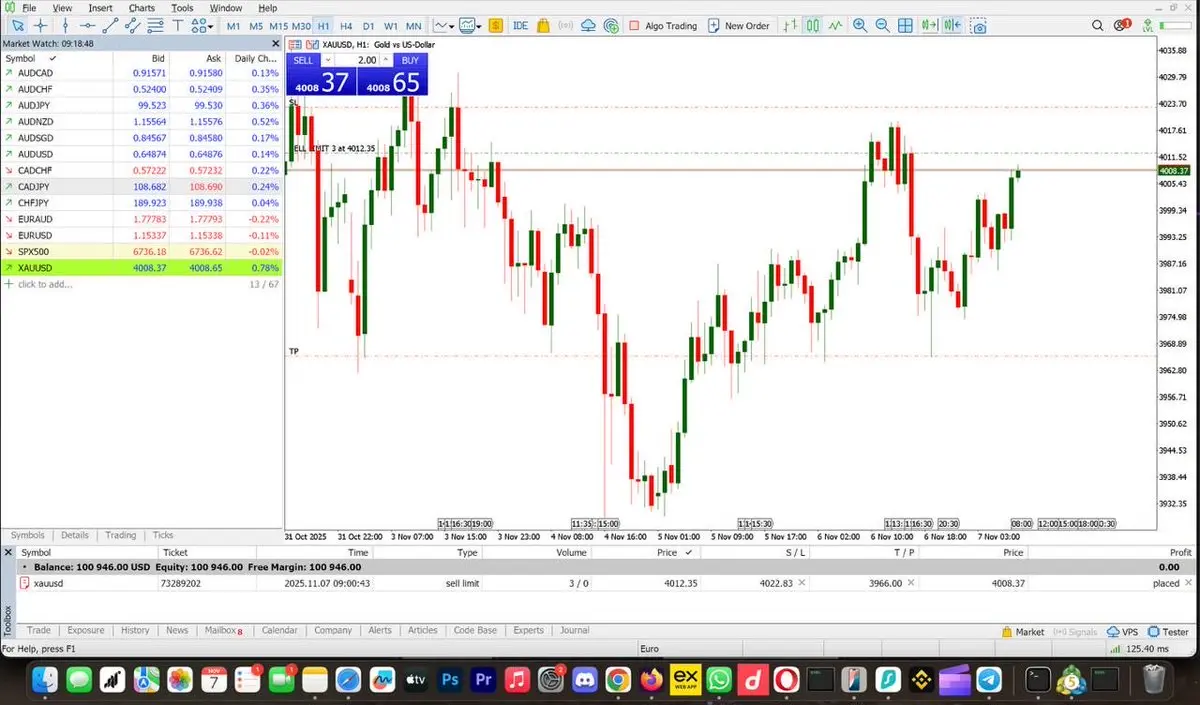Open the Market shopping bag icon
This screenshot has width=1200, height=705.
point(544,25)
